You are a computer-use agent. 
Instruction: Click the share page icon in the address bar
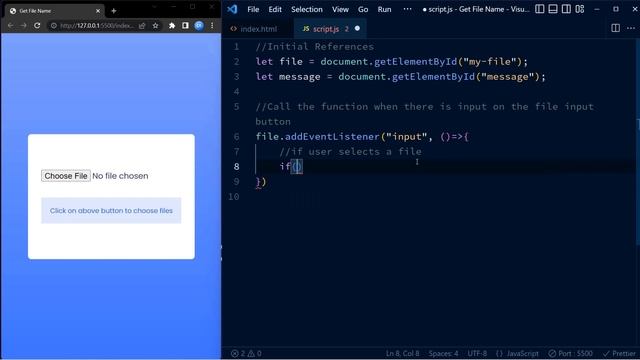[x=142, y=26]
